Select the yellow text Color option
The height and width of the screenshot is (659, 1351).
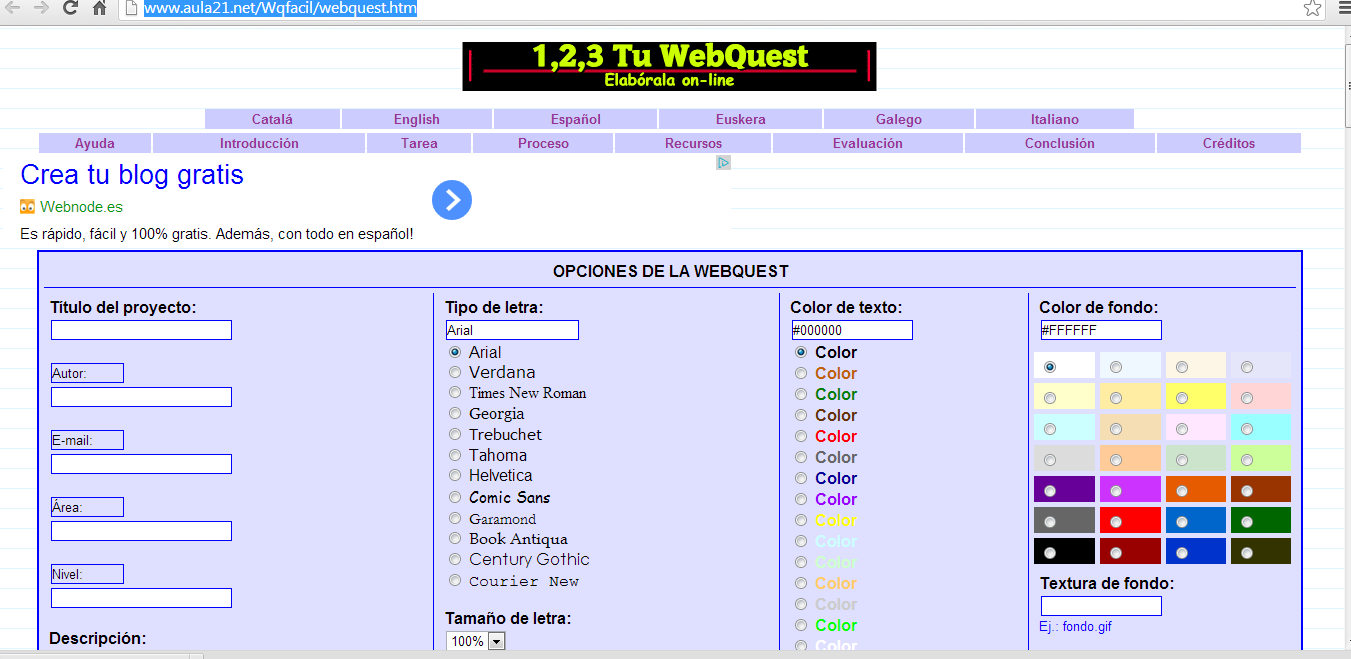tap(801, 520)
